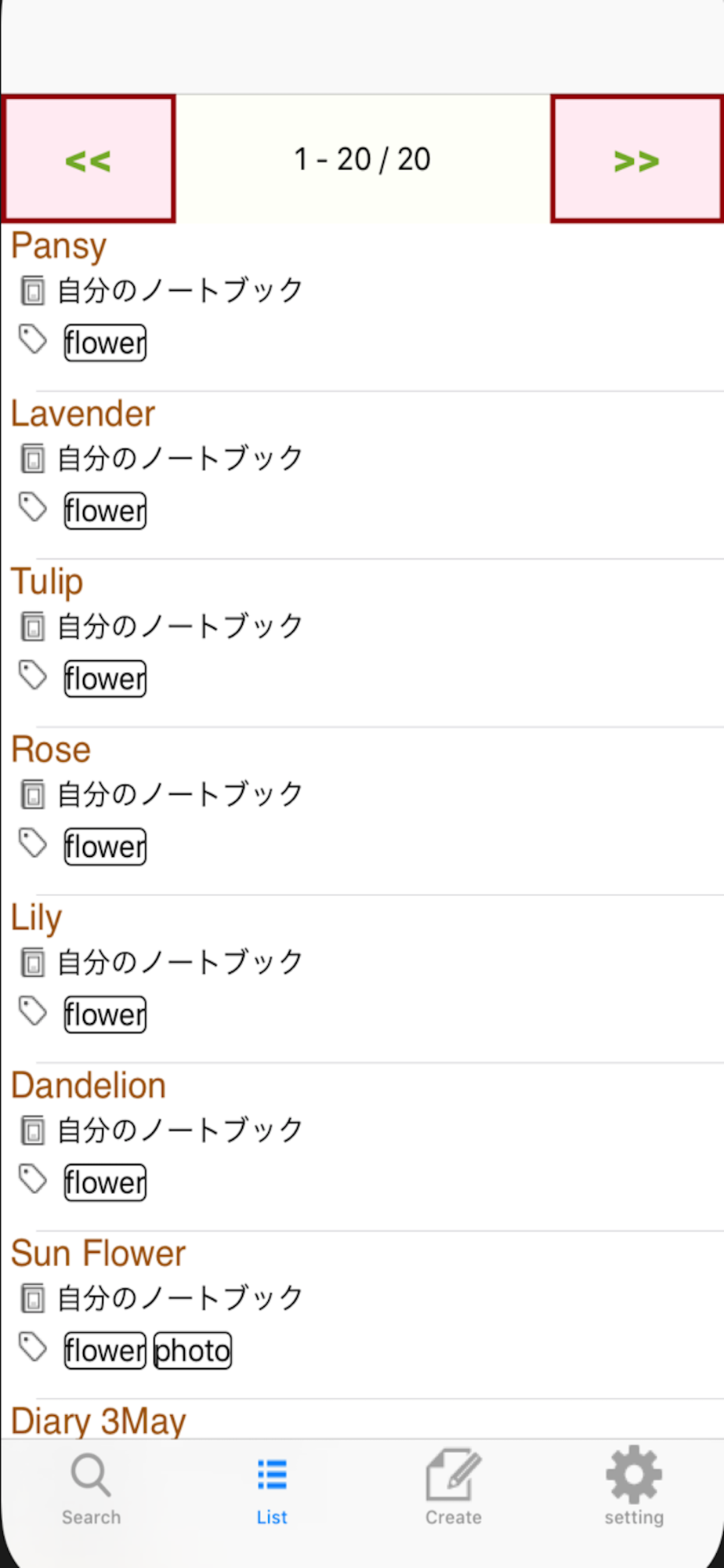Open the Dandelion note

coord(89,1086)
